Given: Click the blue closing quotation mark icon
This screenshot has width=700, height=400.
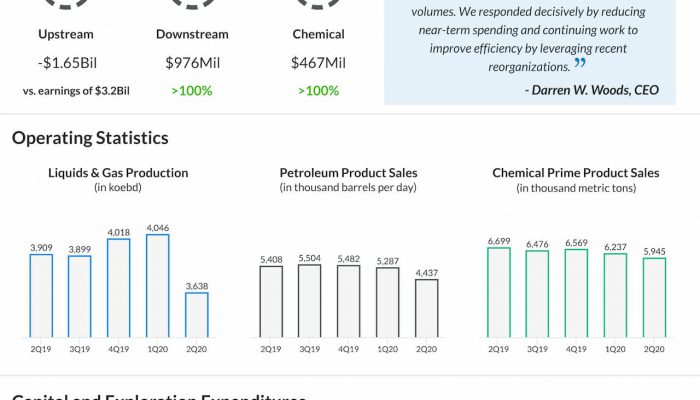Looking at the screenshot, I should coord(579,63).
